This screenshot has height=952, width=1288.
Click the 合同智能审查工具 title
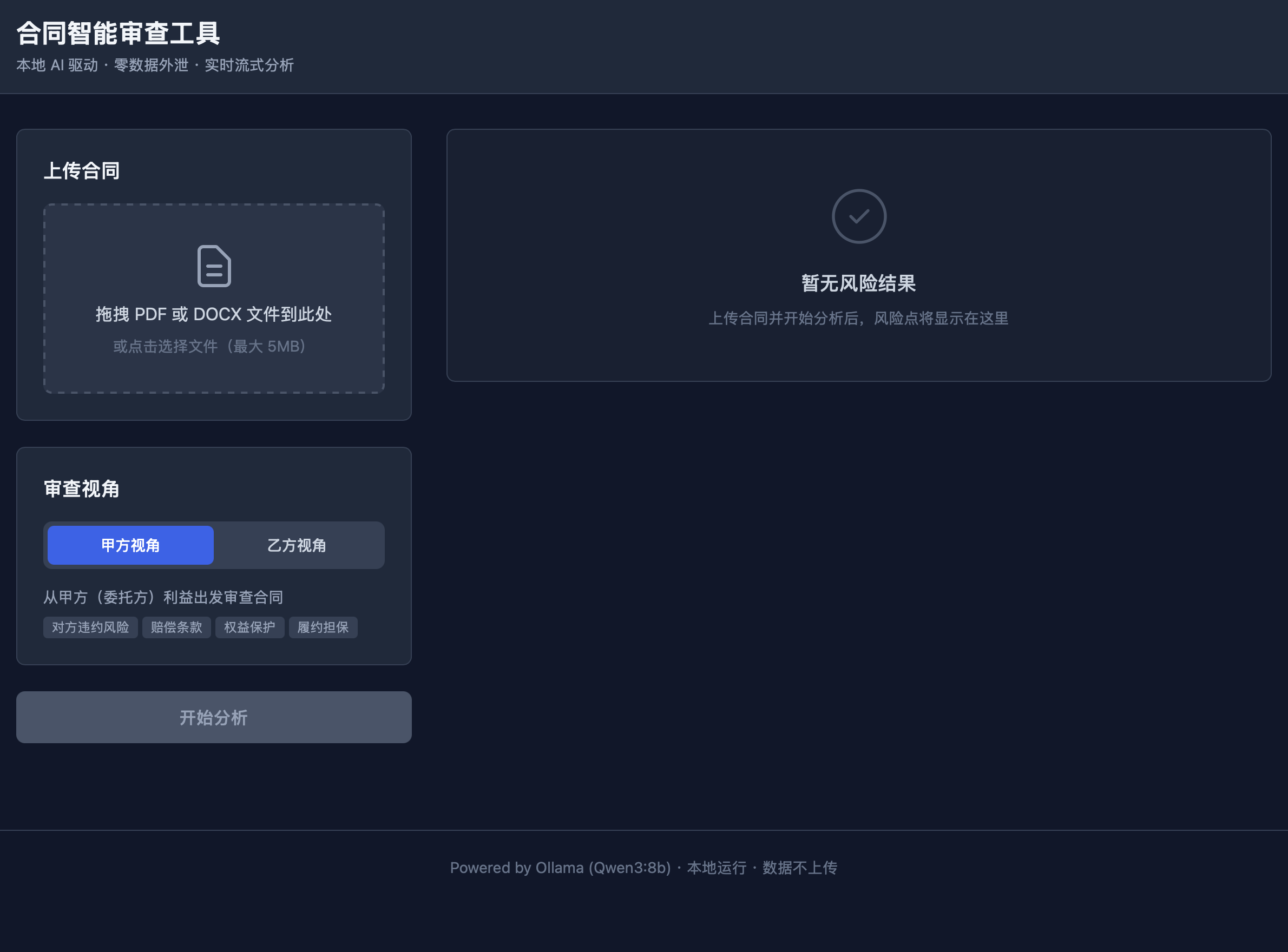118,34
